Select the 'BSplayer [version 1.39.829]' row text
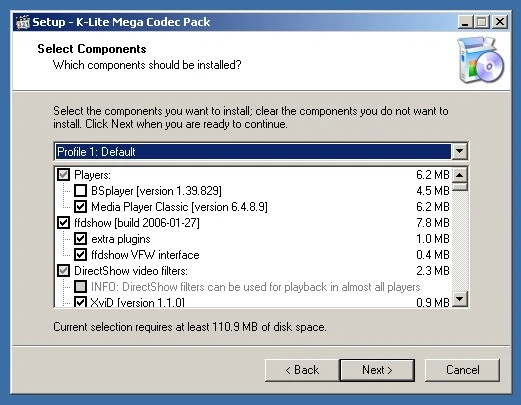 click(156, 191)
